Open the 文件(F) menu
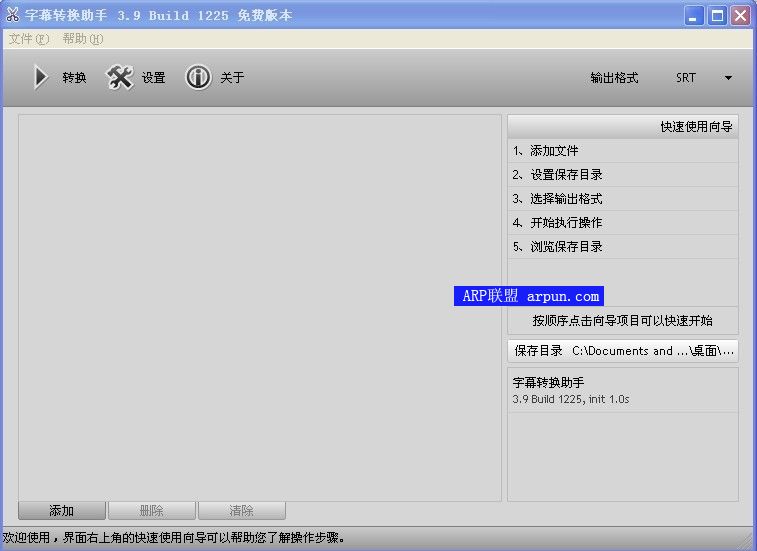Screen dimensions: 757x551 pyautogui.click(x=29, y=39)
